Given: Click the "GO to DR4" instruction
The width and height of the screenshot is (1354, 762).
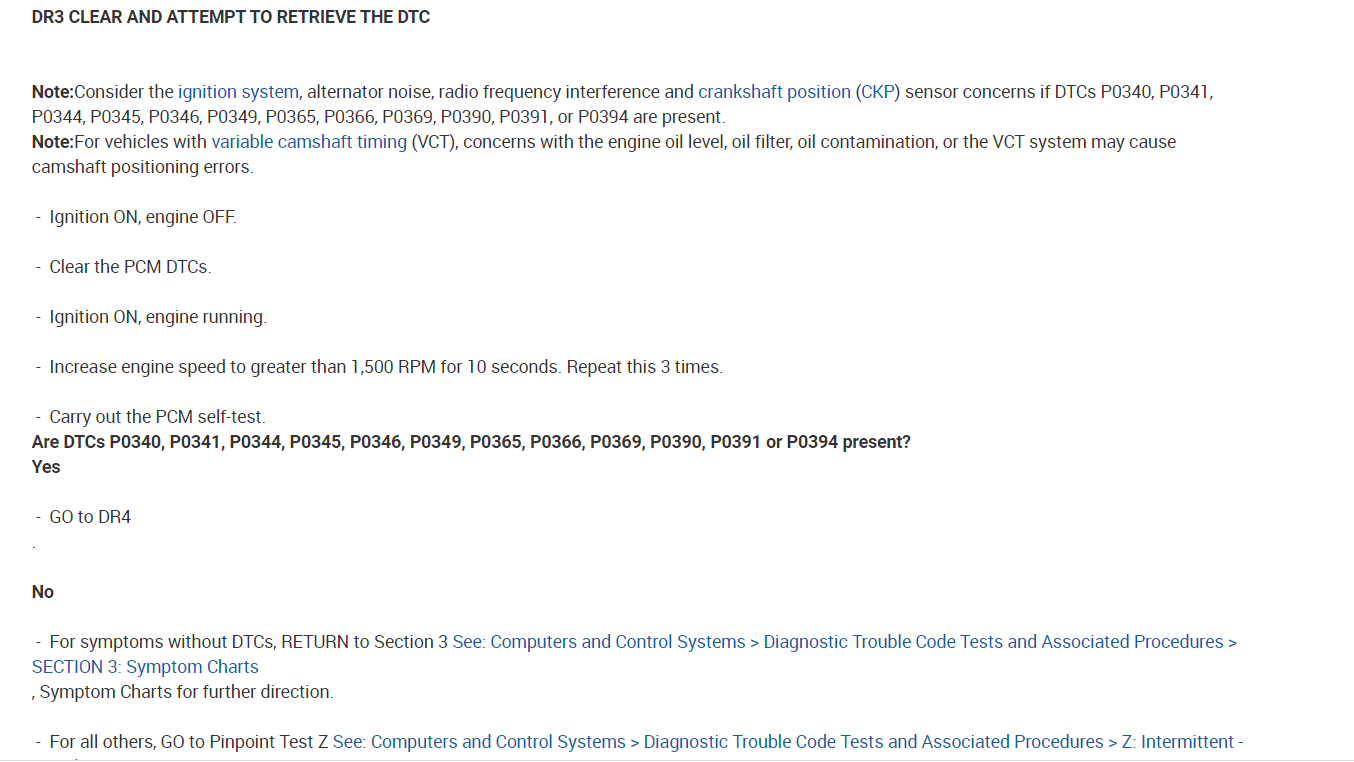Looking at the screenshot, I should 90,517.
